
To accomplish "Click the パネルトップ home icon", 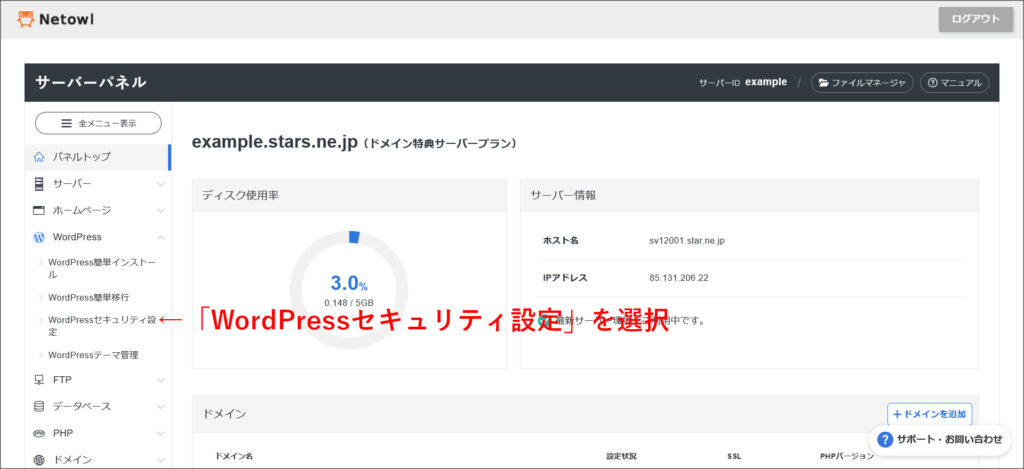I will point(39,157).
